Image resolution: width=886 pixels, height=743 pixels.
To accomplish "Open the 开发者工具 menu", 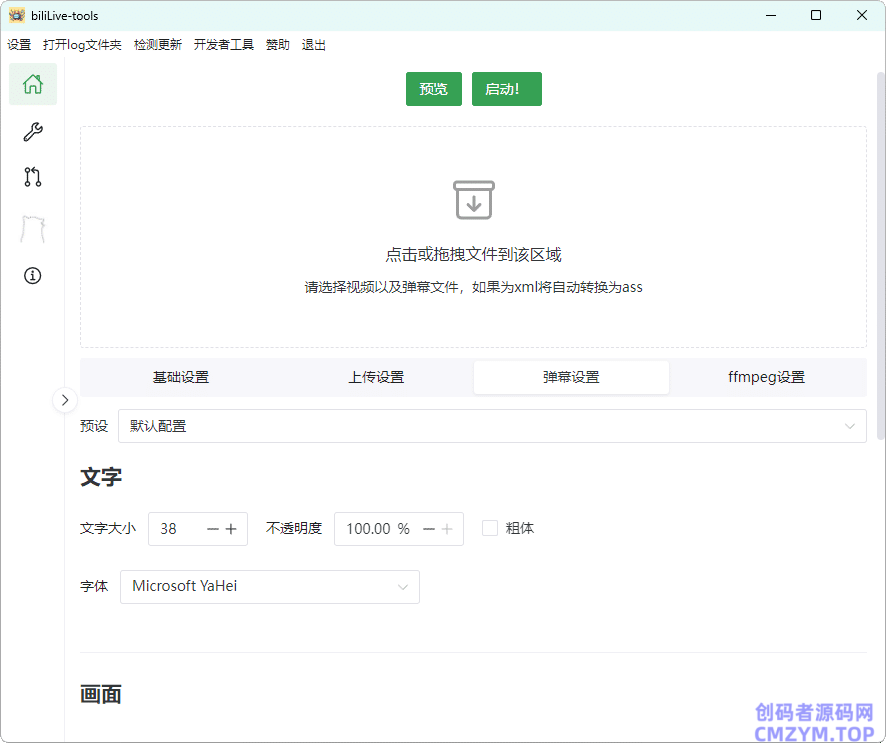I will coord(224,45).
